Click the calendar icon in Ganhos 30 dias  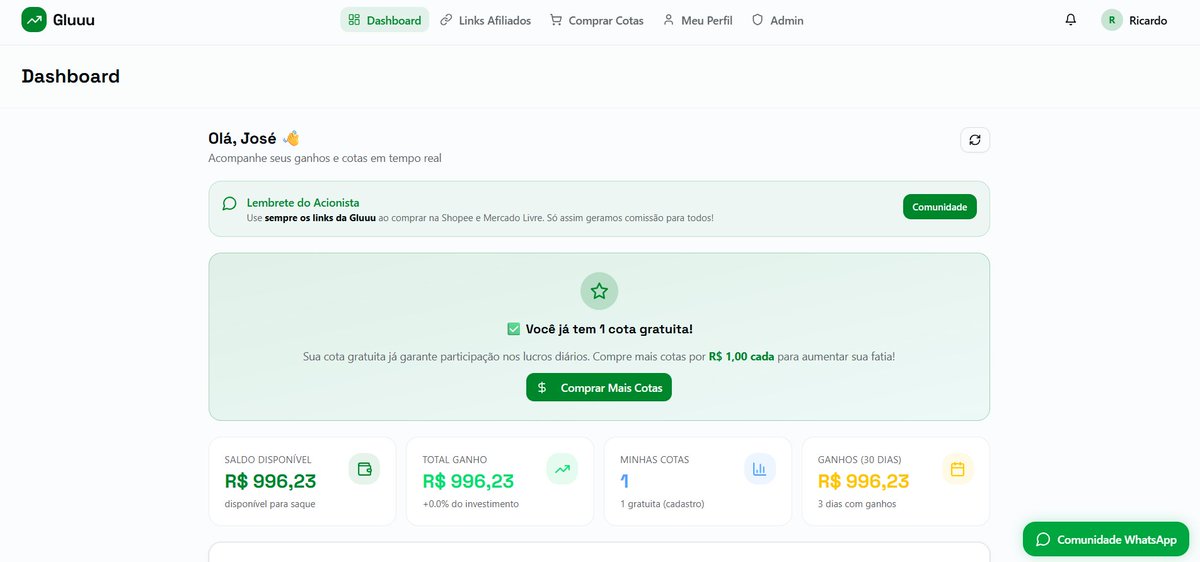point(957,469)
